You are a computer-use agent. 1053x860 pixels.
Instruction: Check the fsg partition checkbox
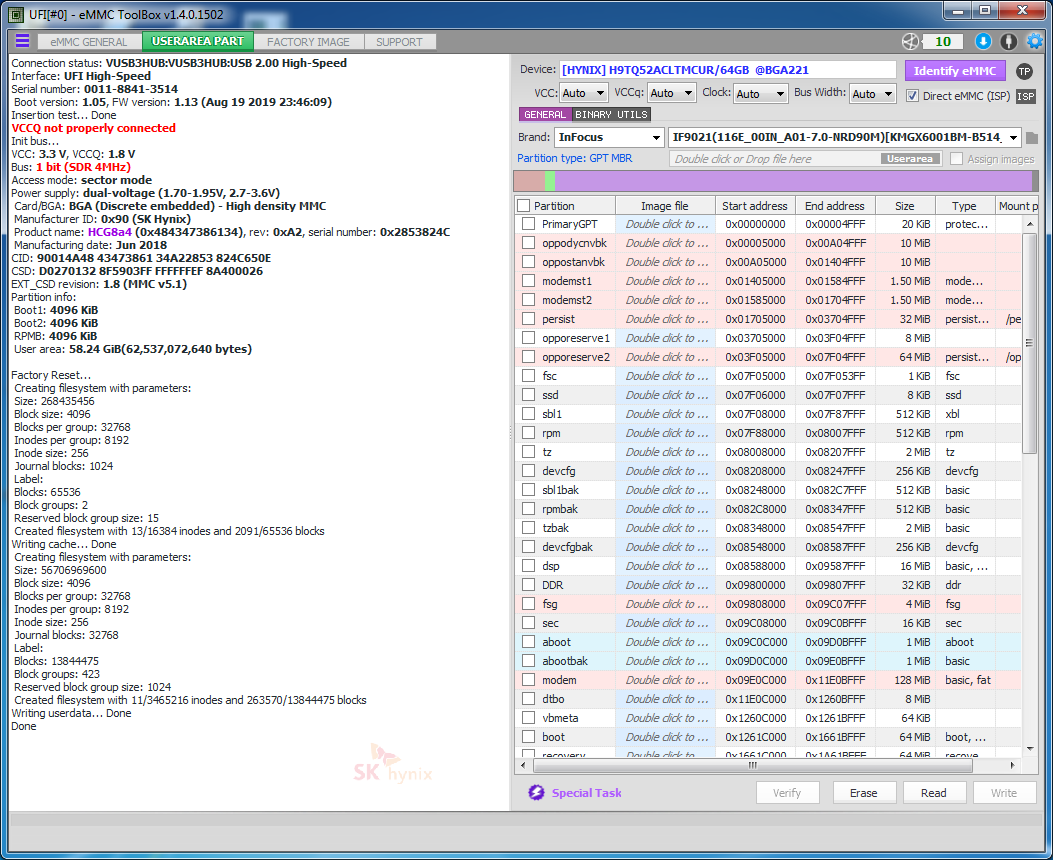[x=529, y=604]
